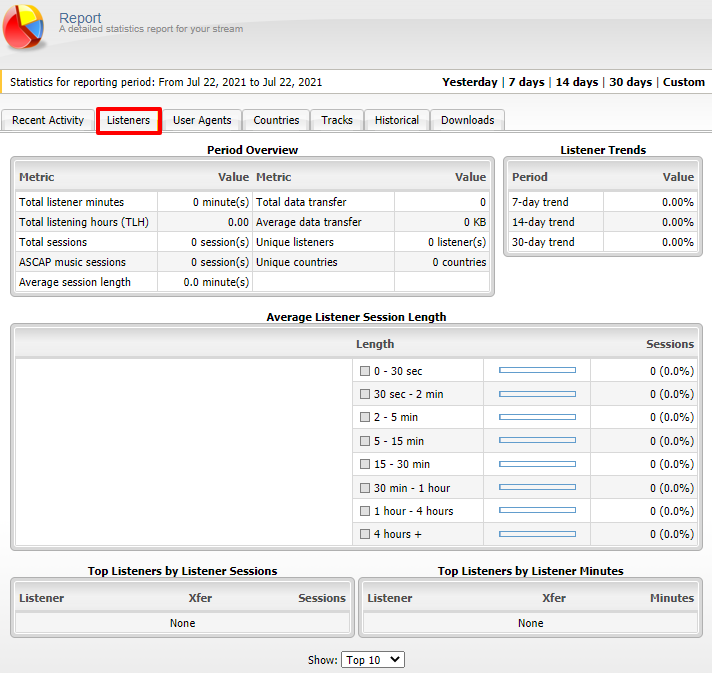Image resolution: width=712 pixels, height=673 pixels.
Task: Check the 4 hours + checkbox
Action: tap(365, 534)
